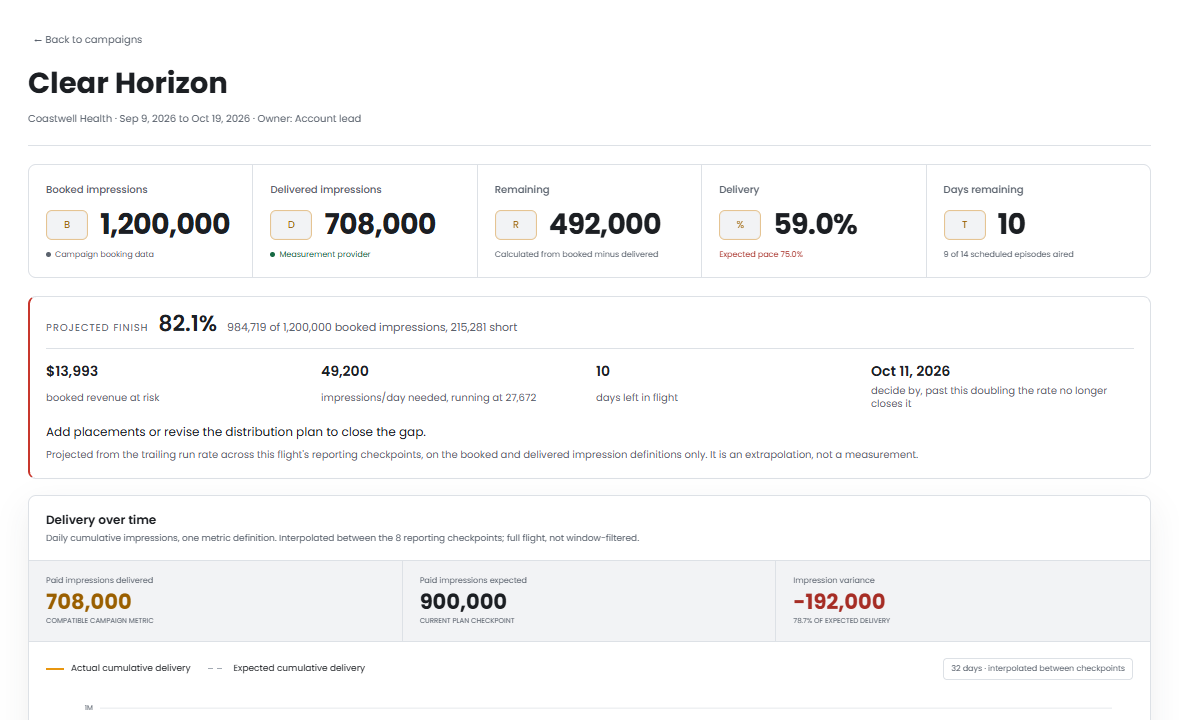
Task: Click the Measurement provider source label
Action: [x=325, y=254]
